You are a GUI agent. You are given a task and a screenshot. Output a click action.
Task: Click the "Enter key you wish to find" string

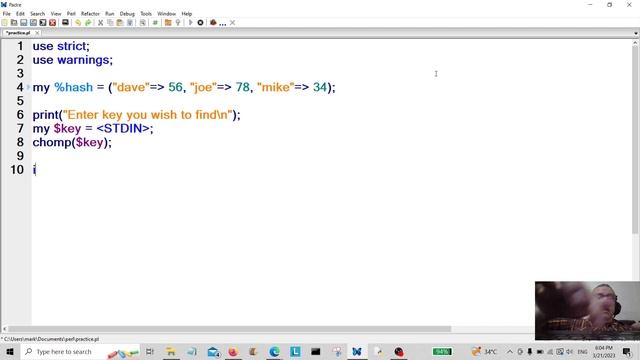pyautogui.click(x=147, y=115)
